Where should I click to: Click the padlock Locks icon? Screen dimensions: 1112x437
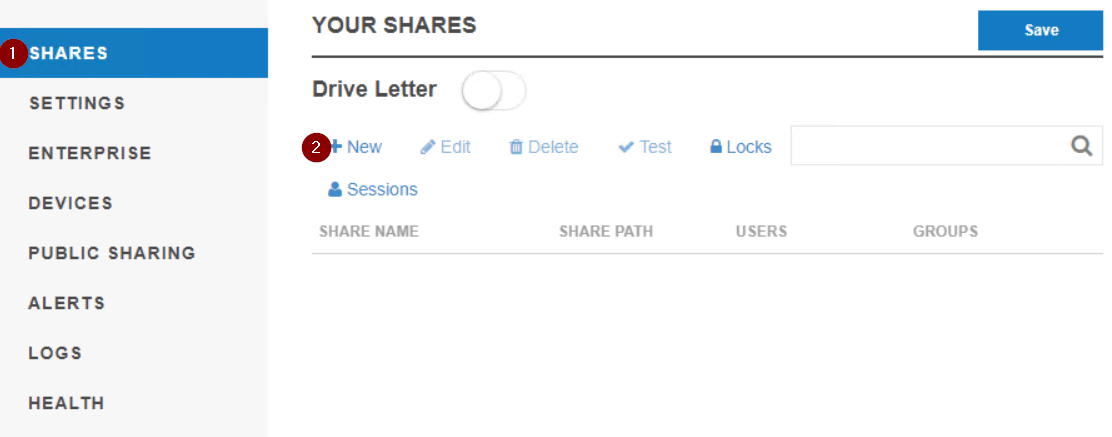coord(716,147)
